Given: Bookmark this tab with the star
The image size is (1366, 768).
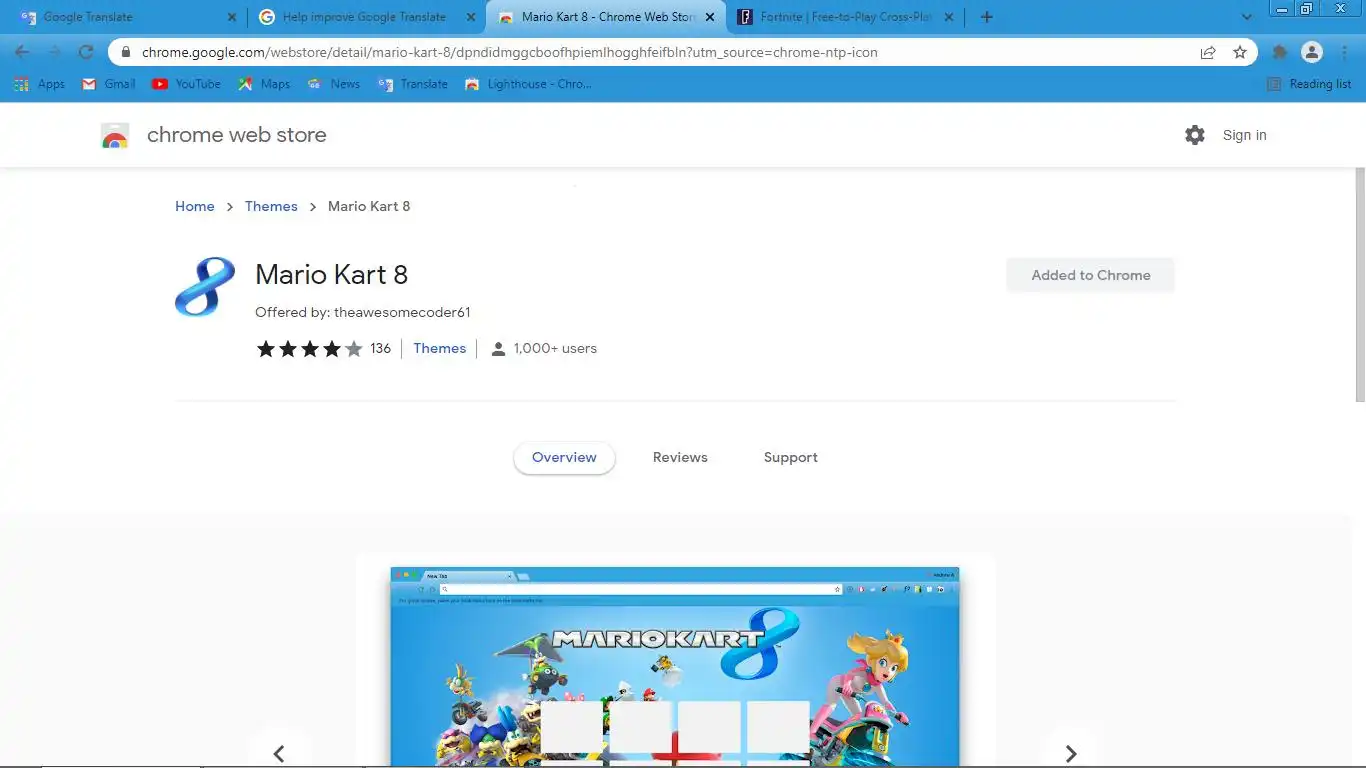Looking at the screenshot, I should click(1240, 52).
